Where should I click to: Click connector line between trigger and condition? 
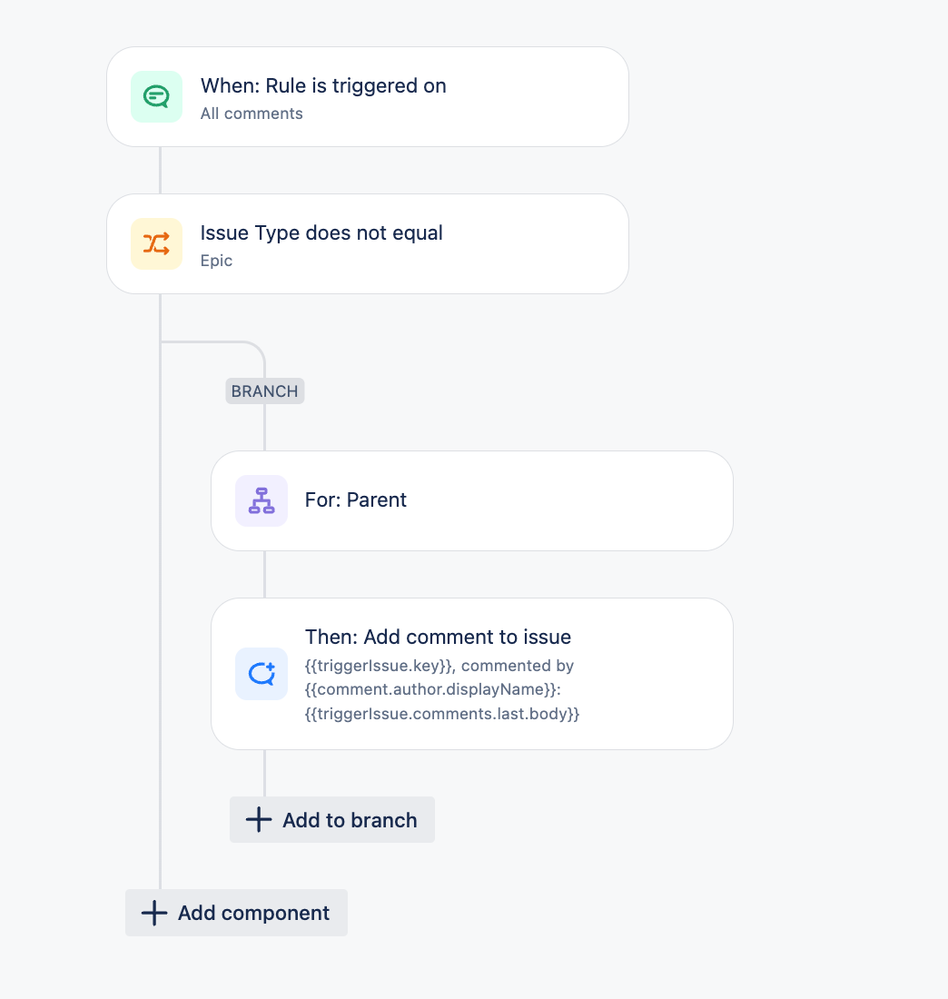[x=160, y=170]
